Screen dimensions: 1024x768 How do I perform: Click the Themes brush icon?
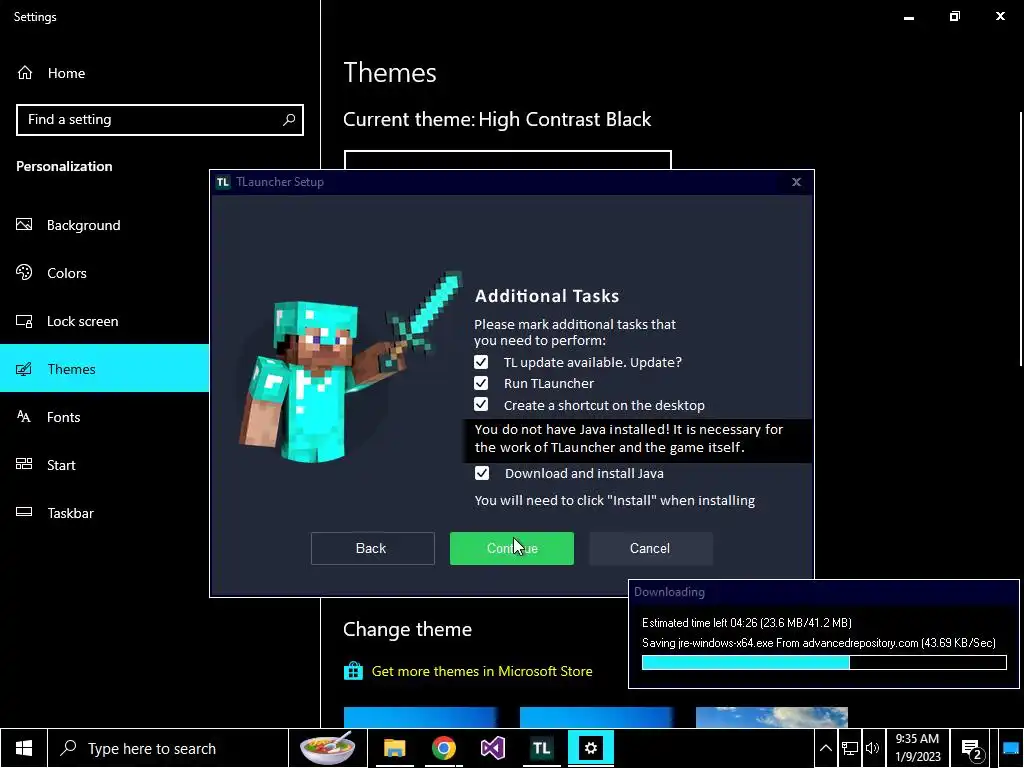(24, 369)
